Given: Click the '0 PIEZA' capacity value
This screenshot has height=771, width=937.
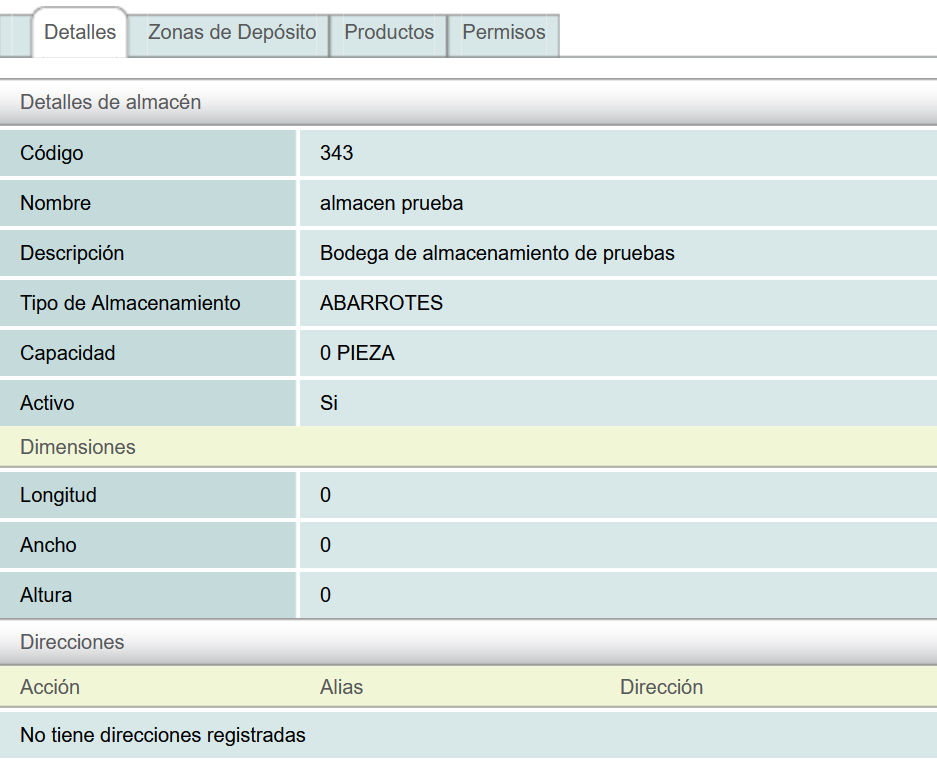Looking at the screenshot, I should 357,353.
